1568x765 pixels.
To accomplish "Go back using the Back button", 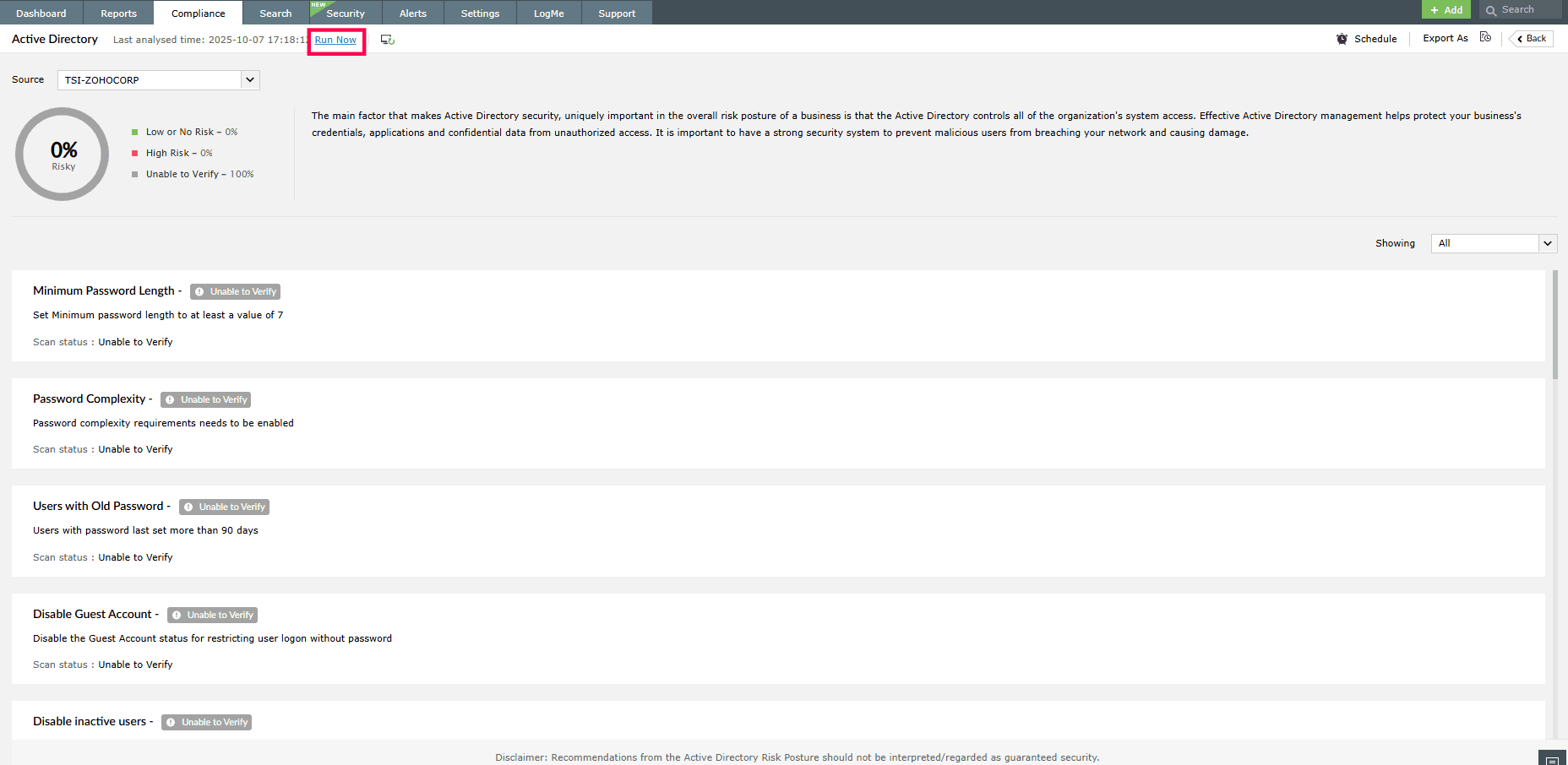I will click(1530, 38).
